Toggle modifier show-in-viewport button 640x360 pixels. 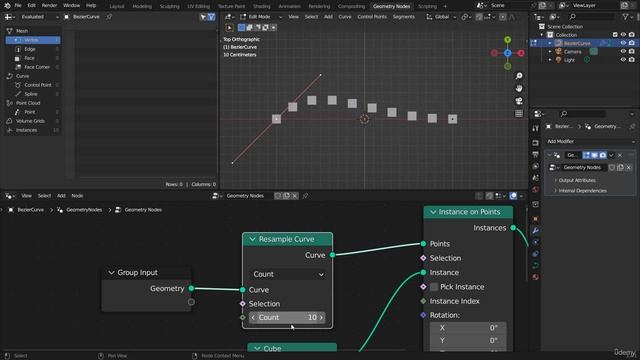point(595,155)
